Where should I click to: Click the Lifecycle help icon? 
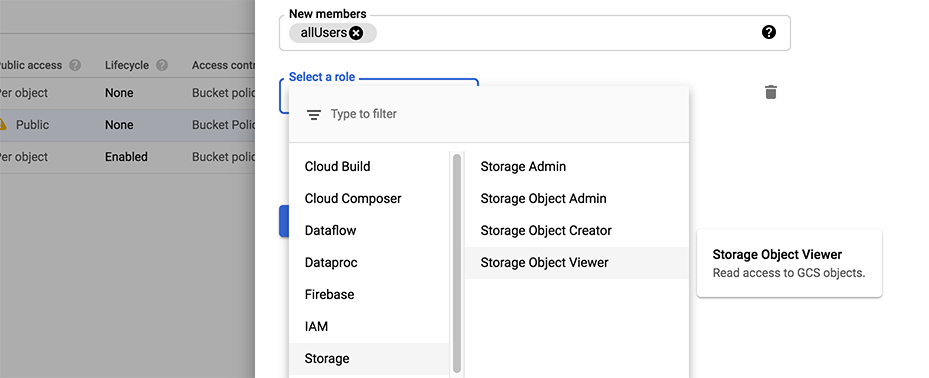point(162,65)
